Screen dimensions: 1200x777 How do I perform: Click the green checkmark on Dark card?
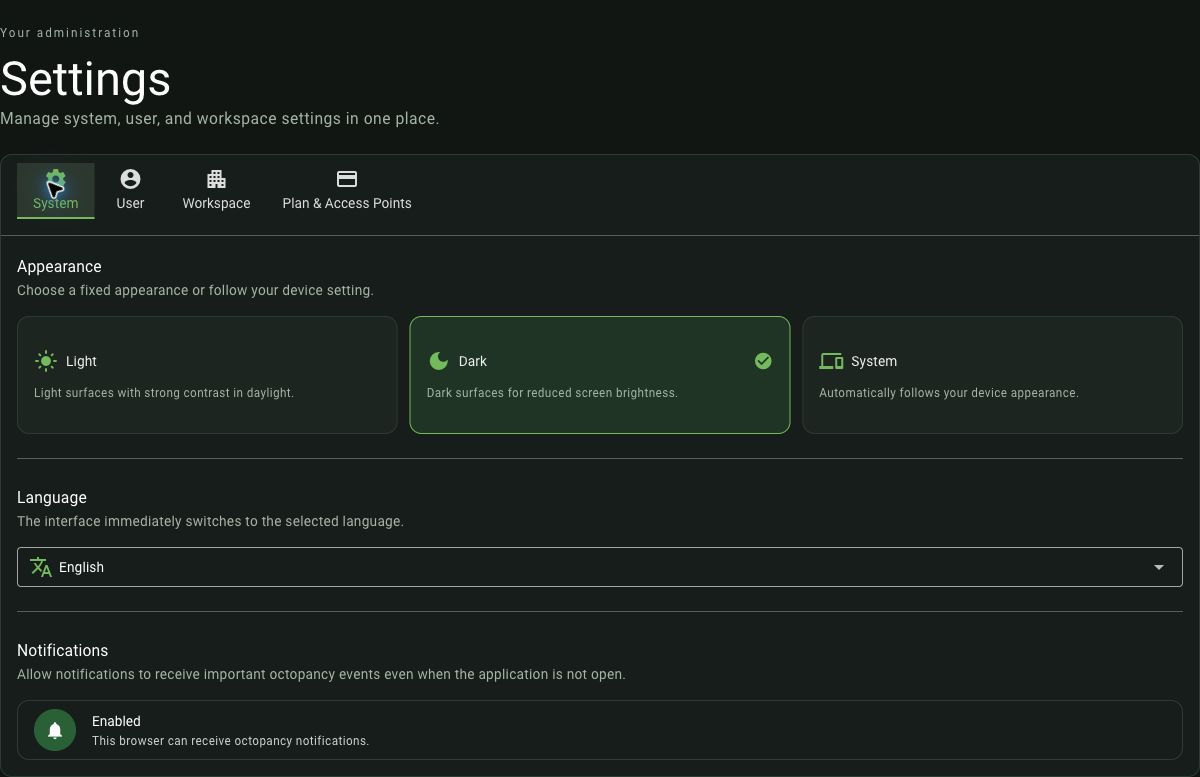coord(763,361)
